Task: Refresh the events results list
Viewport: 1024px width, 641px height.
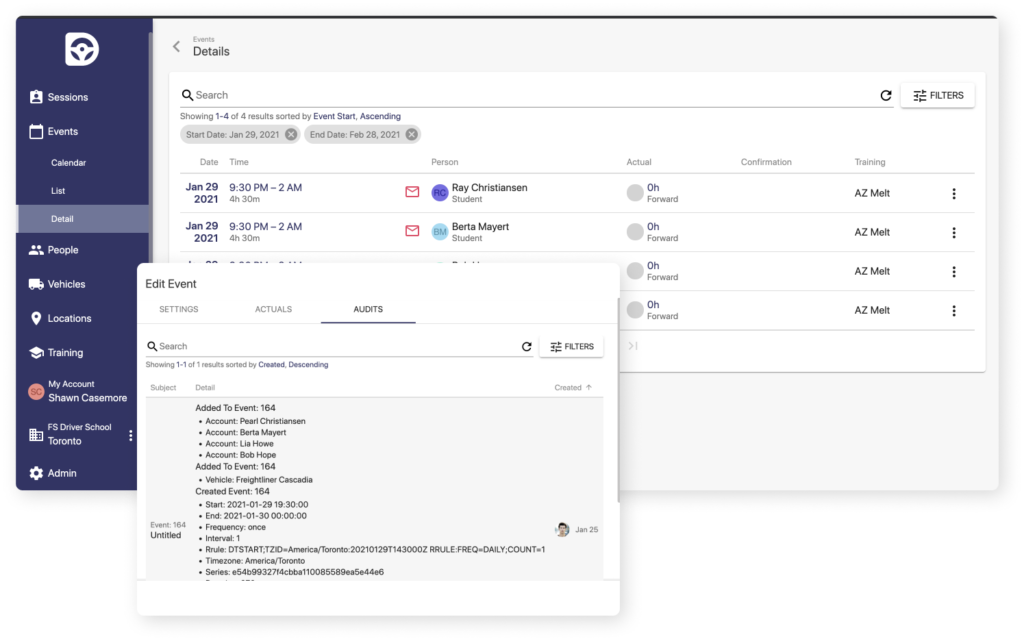Action: (x=885, y=94)
